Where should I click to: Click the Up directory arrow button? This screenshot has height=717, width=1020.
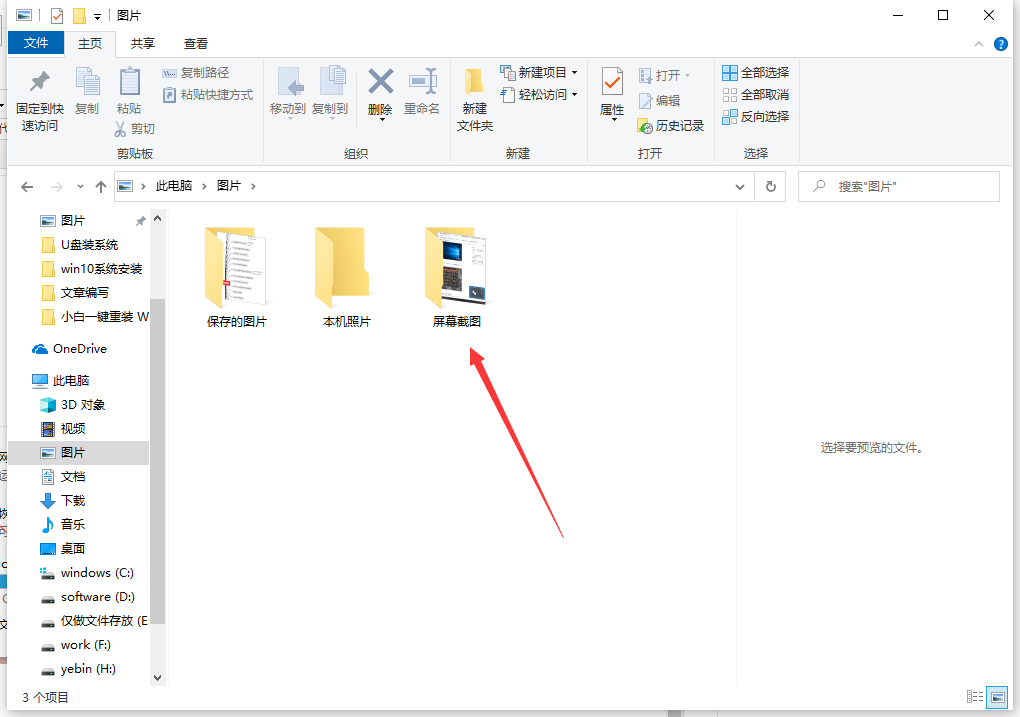[100, 187]
